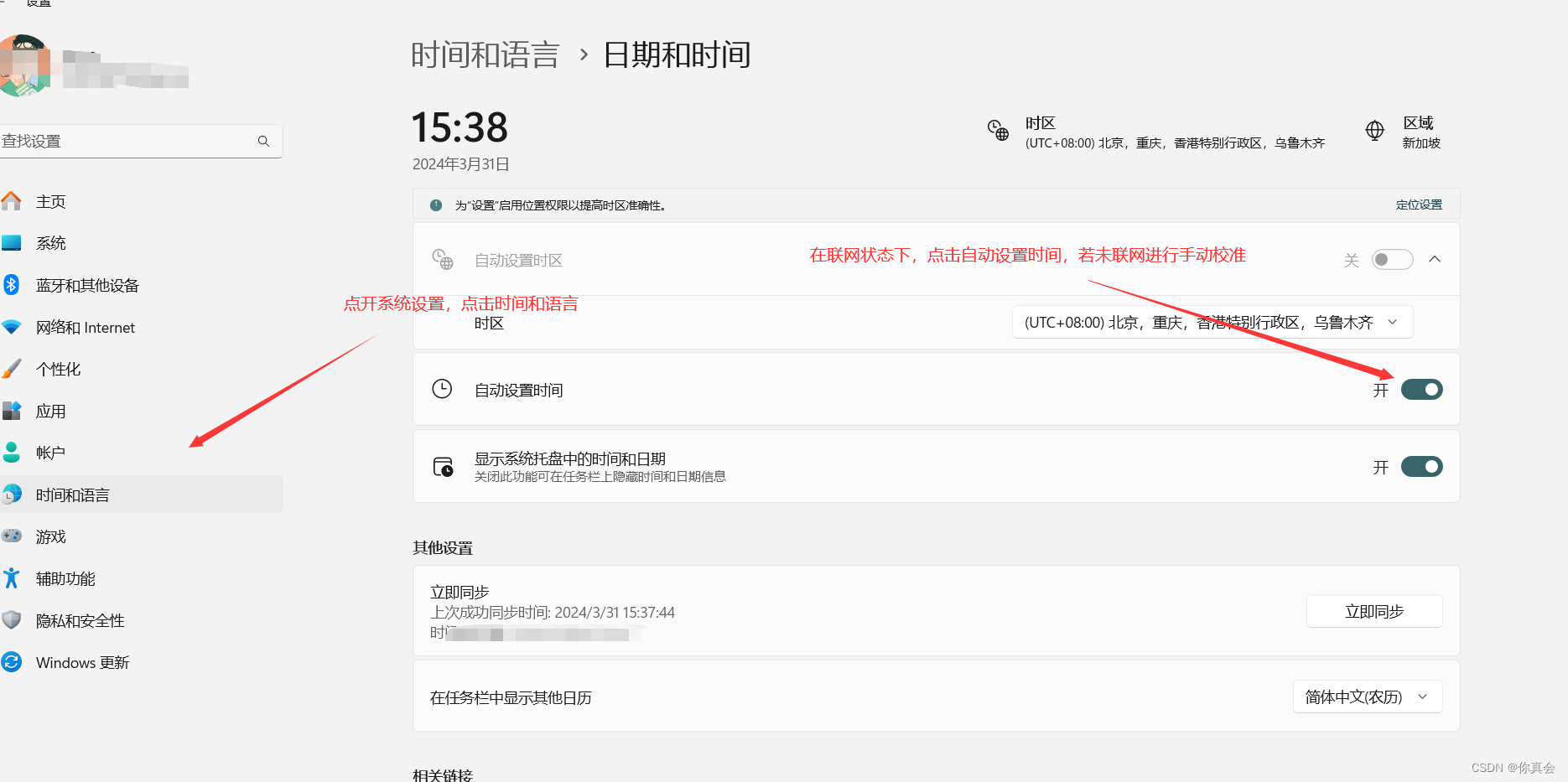Click 在任务栏中显示其他日历 label
Viewport: 1568px width, 782px height.
(511, 698)
